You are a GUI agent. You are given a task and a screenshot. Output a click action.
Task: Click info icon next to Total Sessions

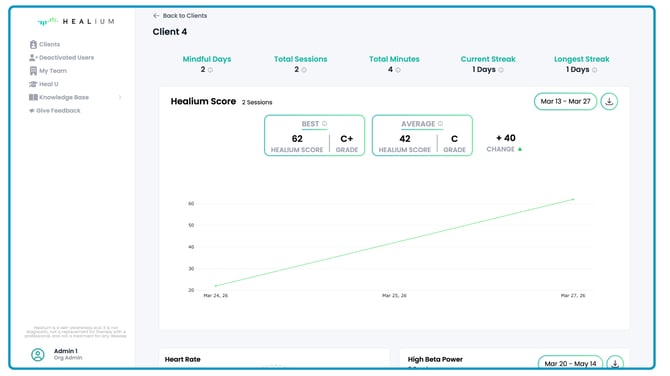[304, 70]
